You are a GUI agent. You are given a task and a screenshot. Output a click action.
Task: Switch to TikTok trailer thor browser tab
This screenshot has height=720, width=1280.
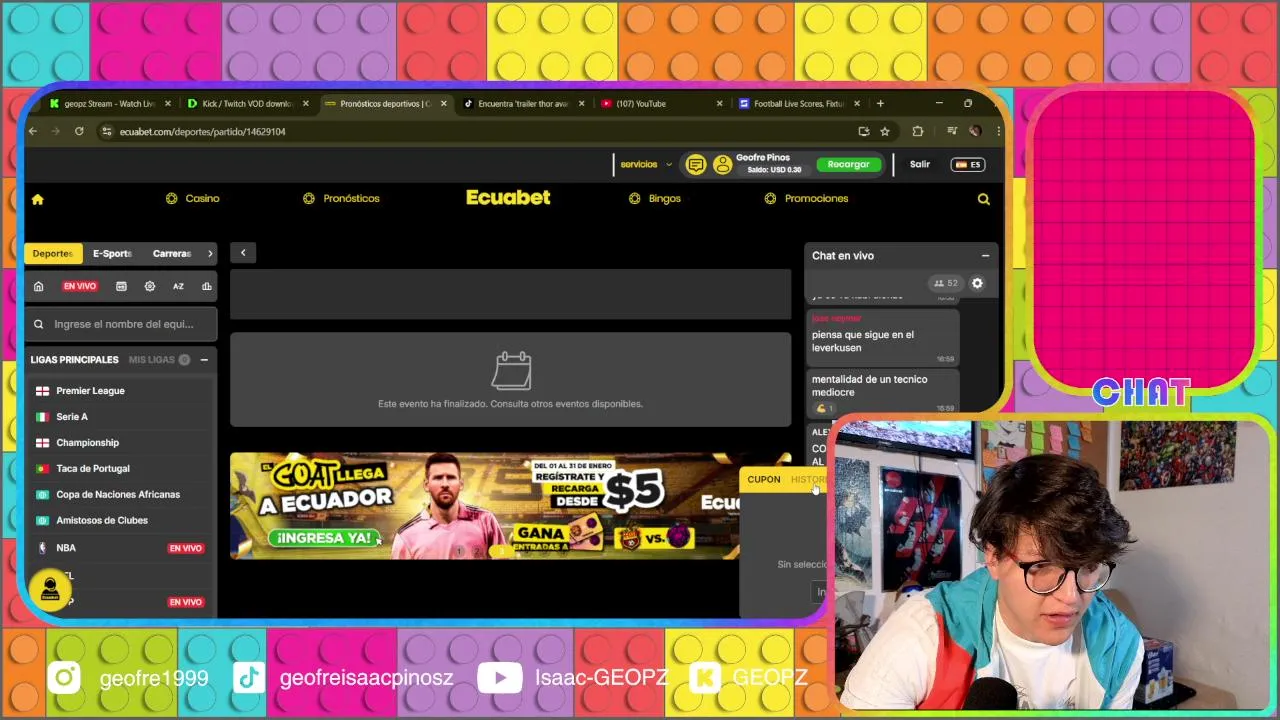point(524,103)
